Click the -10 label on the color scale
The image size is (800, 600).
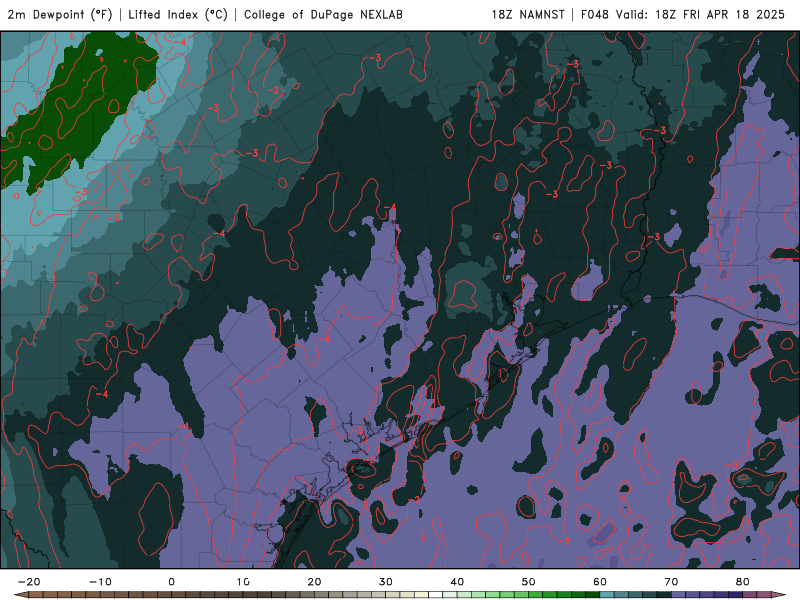(100, 582)
